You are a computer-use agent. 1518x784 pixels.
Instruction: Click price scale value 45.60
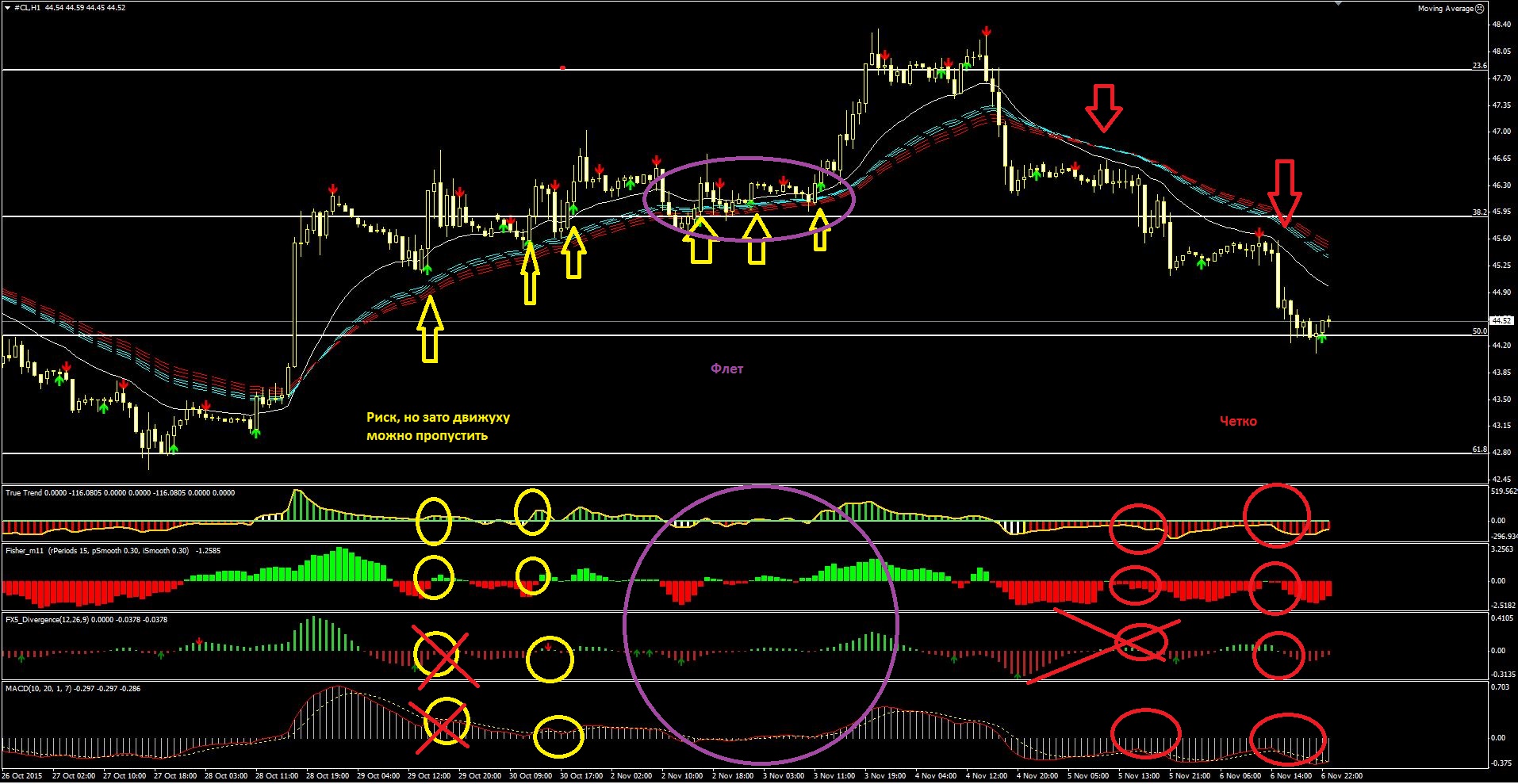[x=1501, y=239]
